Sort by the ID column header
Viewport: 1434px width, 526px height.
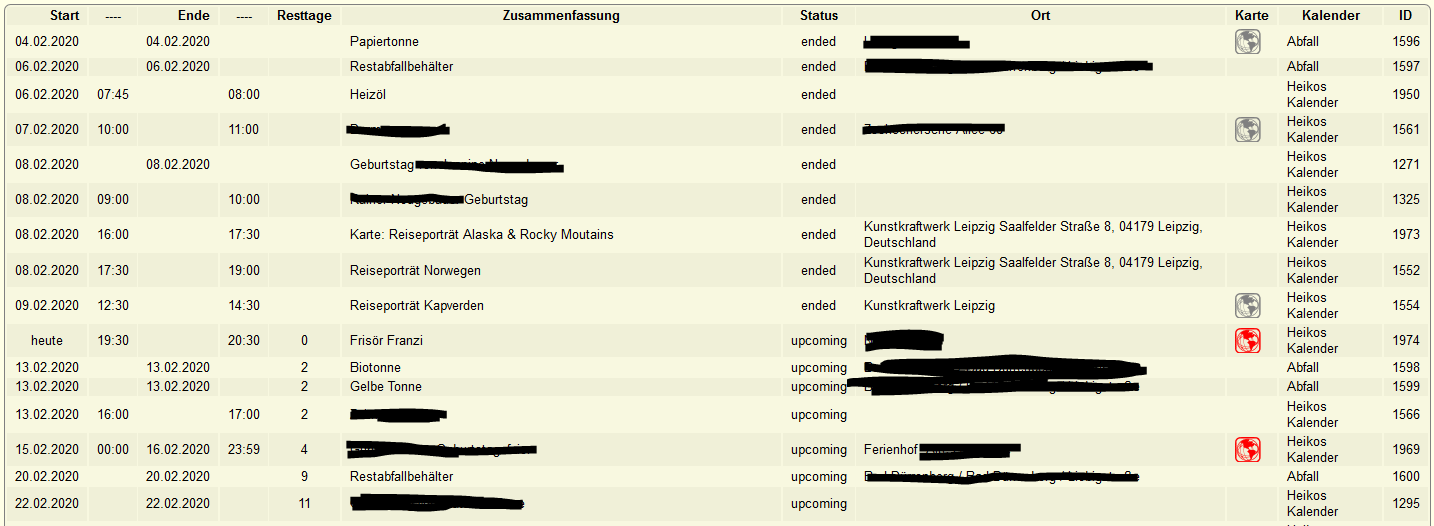coord(1406,15)
